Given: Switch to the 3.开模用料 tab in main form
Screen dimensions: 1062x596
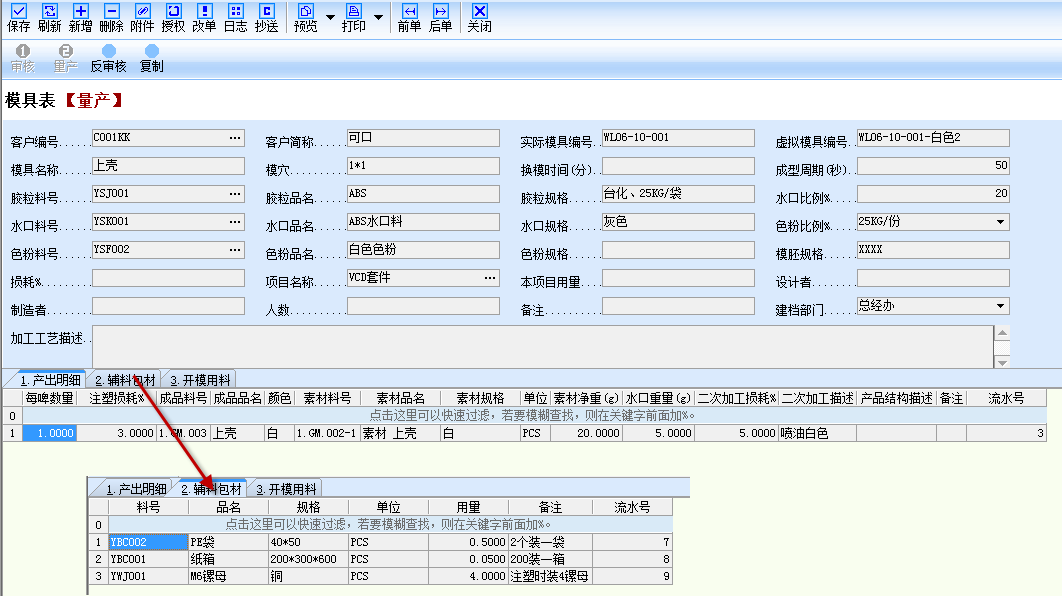Looking at the screenshot, I should tap(200, 380).
